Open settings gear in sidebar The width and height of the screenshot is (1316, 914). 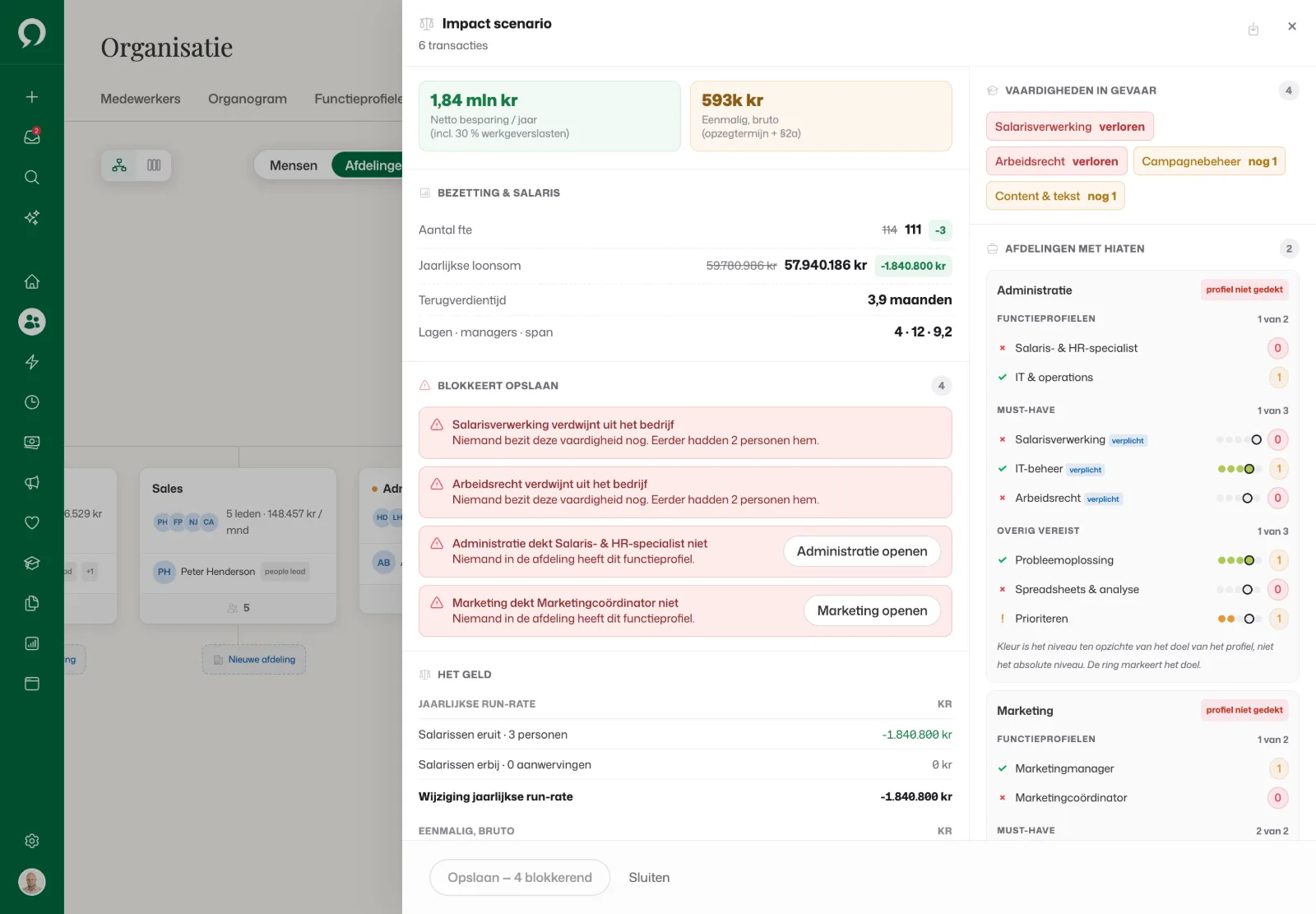[x=32, y=841]
